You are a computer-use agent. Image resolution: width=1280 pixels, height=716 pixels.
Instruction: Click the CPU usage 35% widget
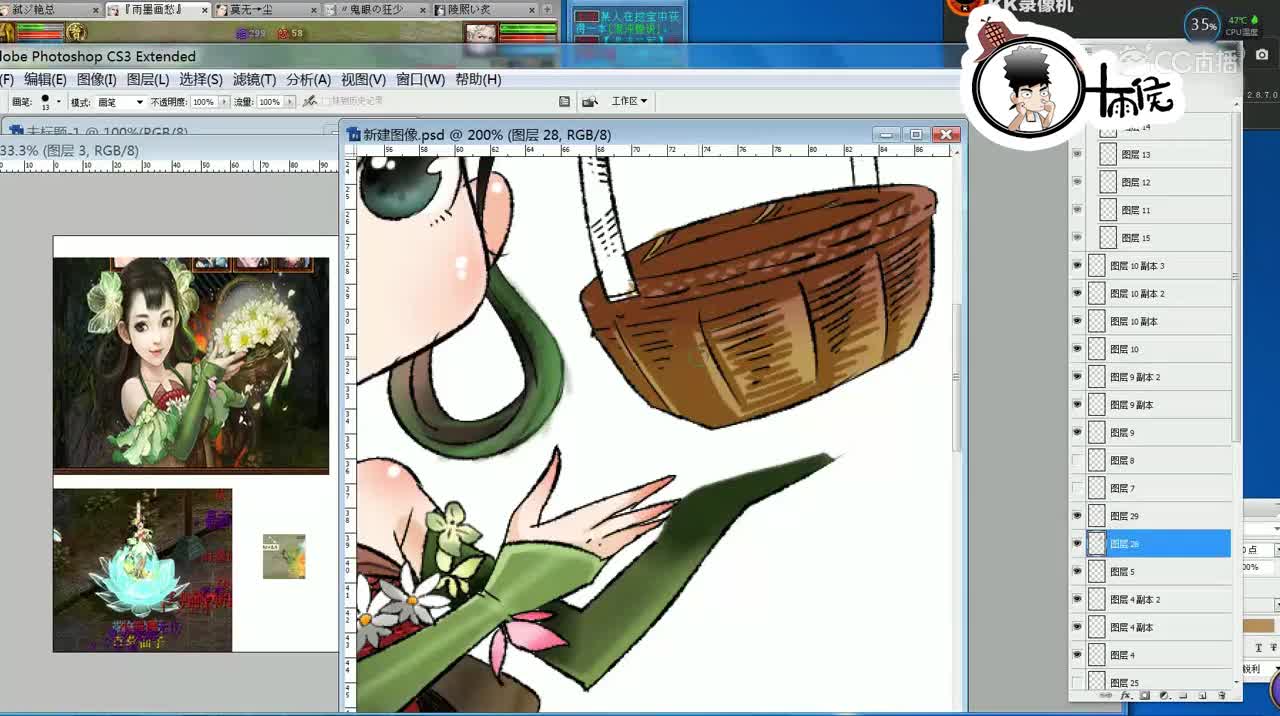pyautogui.click(x=1203, y=25)
